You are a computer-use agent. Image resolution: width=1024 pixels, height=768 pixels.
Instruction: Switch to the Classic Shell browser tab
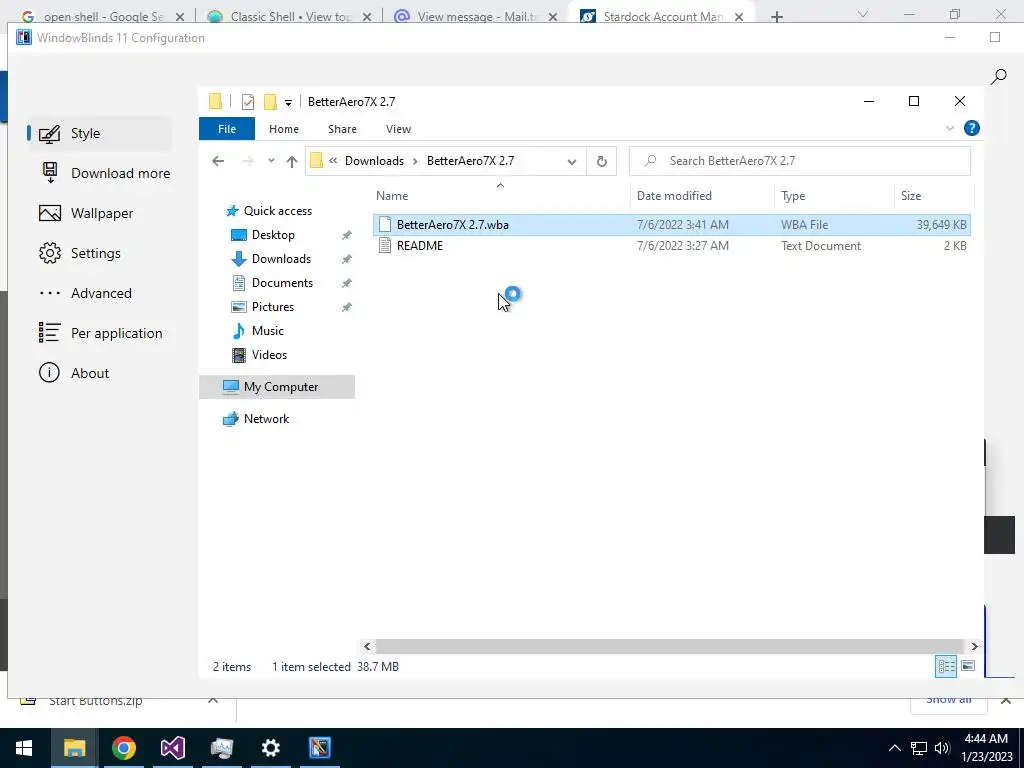click(x=291, y=16)
